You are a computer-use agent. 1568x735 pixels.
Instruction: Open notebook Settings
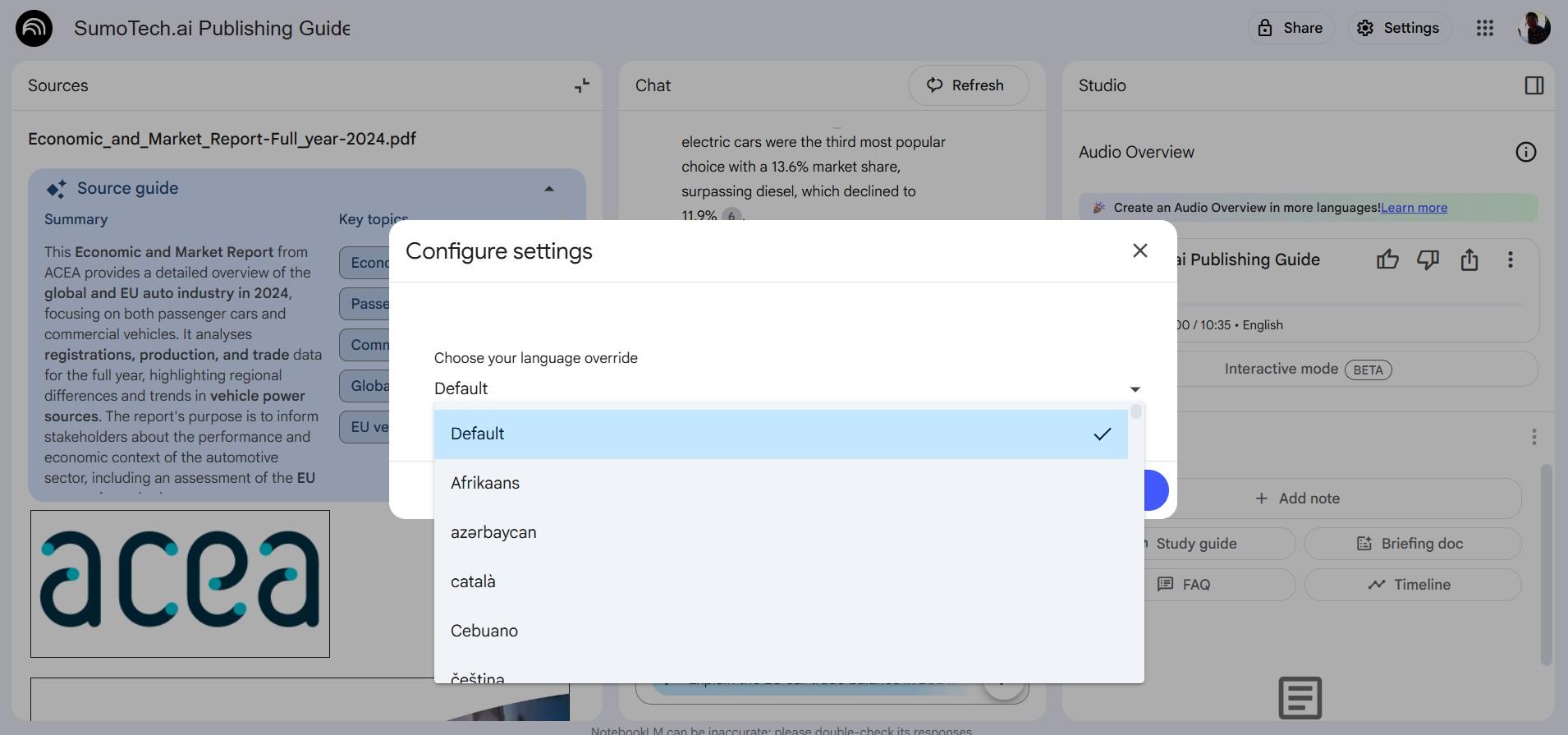pos(1398,28)
